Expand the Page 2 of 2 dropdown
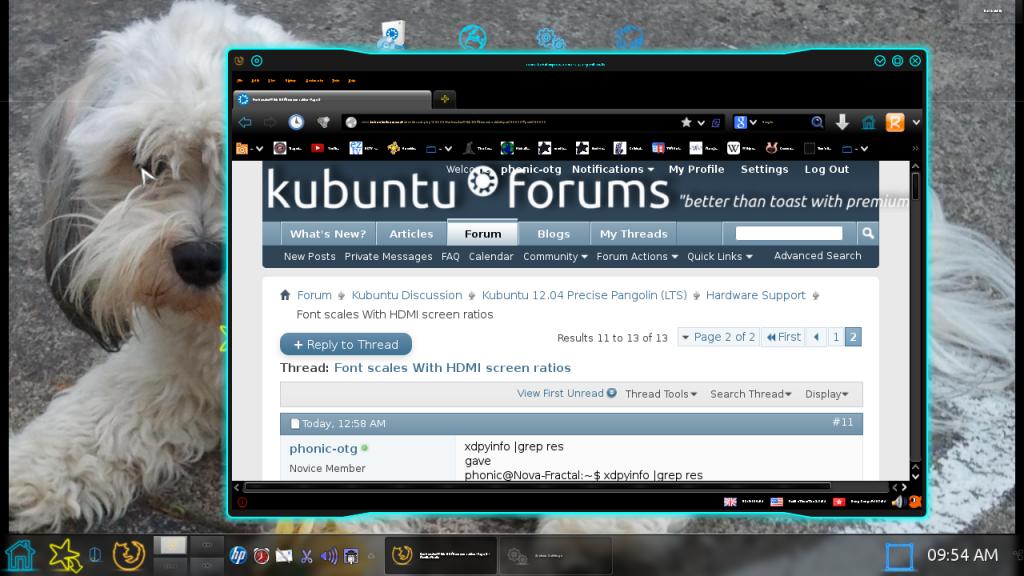 coord(718,337)
